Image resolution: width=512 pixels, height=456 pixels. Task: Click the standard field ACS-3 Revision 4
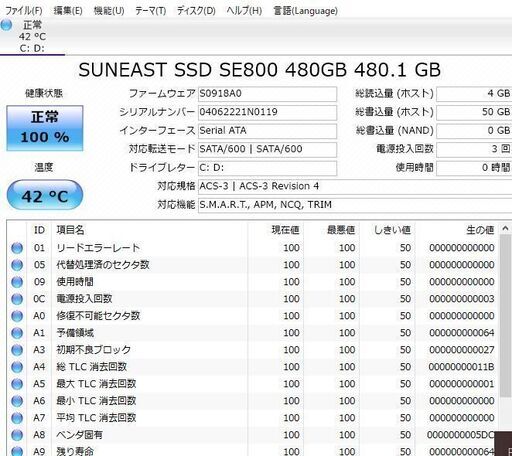(355, 186)
